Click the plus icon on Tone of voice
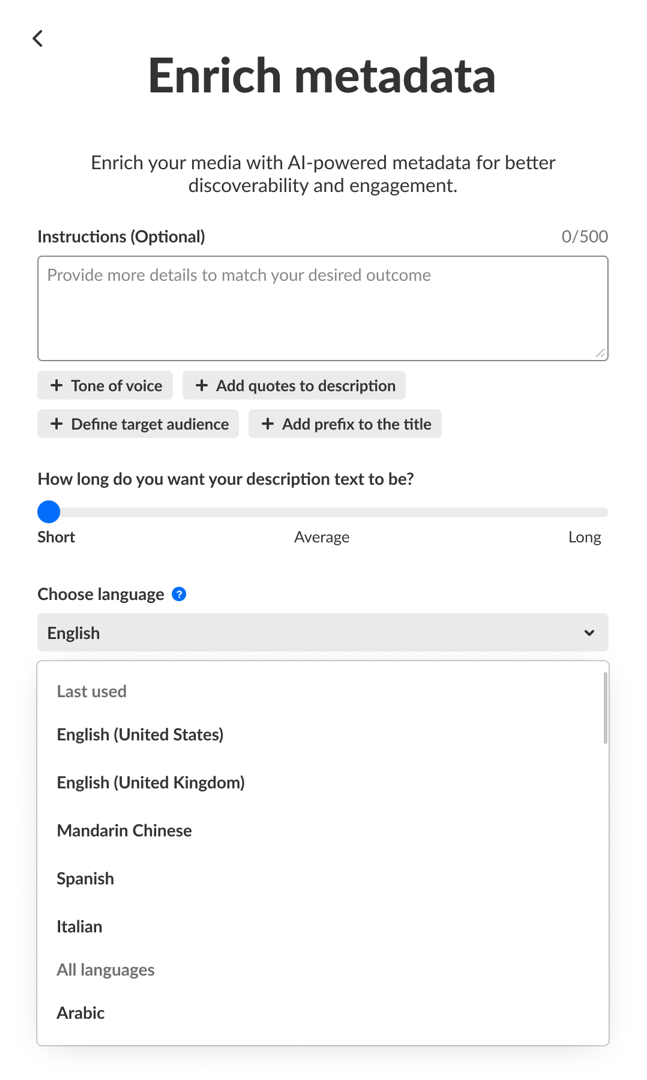 click(56, 386)
